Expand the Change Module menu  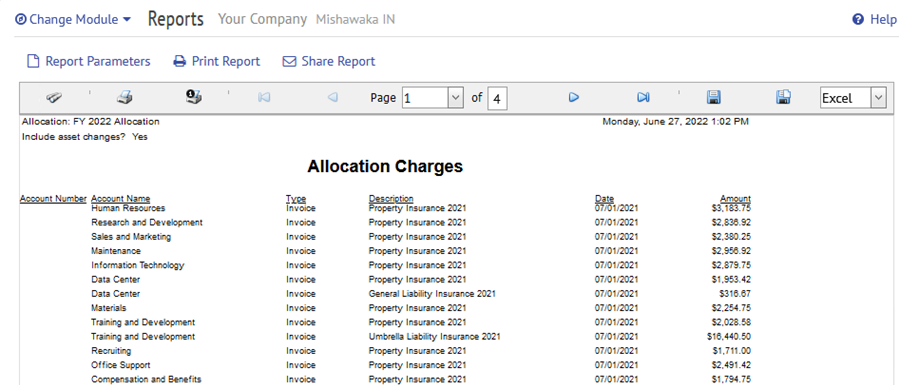[x=73, y=20]
